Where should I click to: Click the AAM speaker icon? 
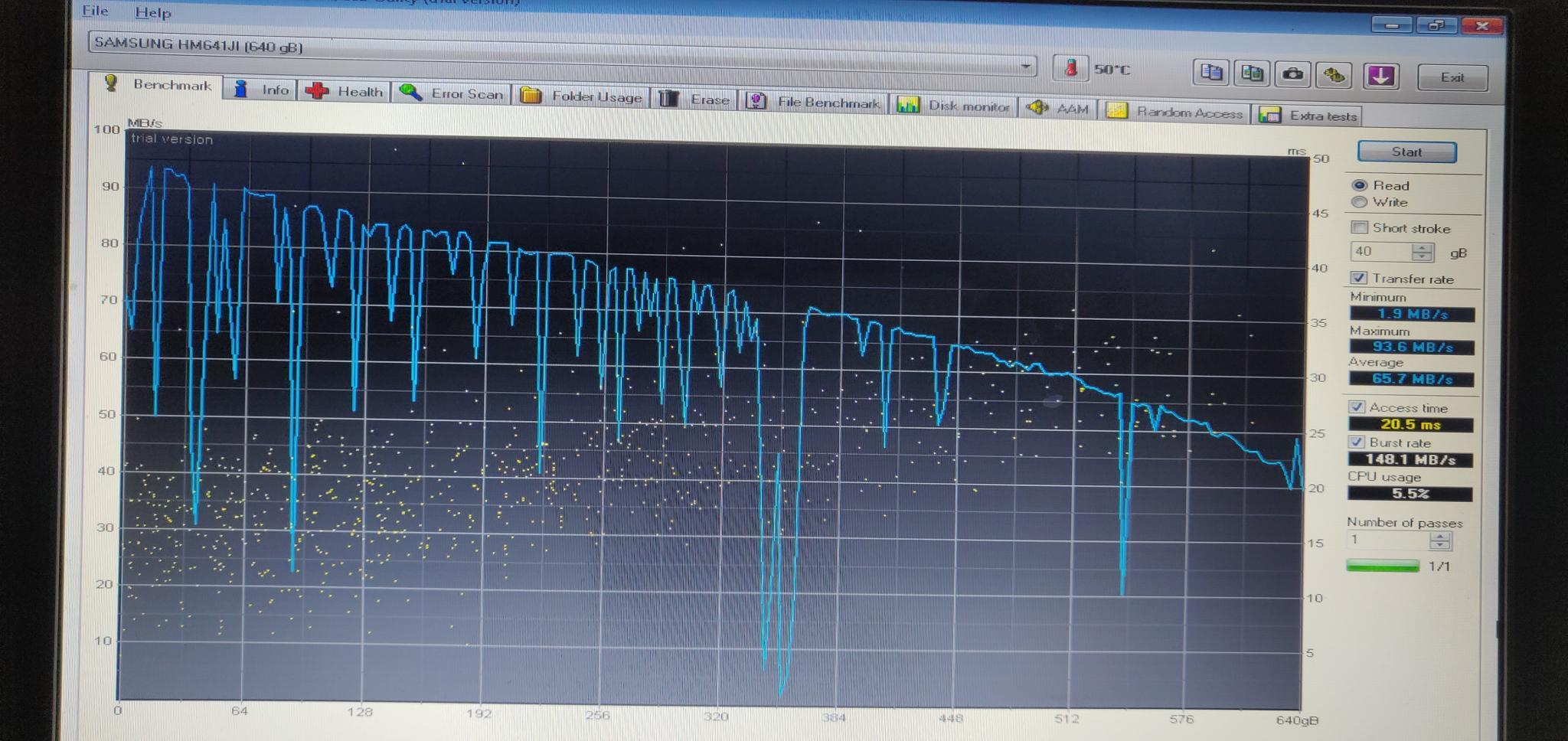pyautogui.click(x=1037, y=108)
